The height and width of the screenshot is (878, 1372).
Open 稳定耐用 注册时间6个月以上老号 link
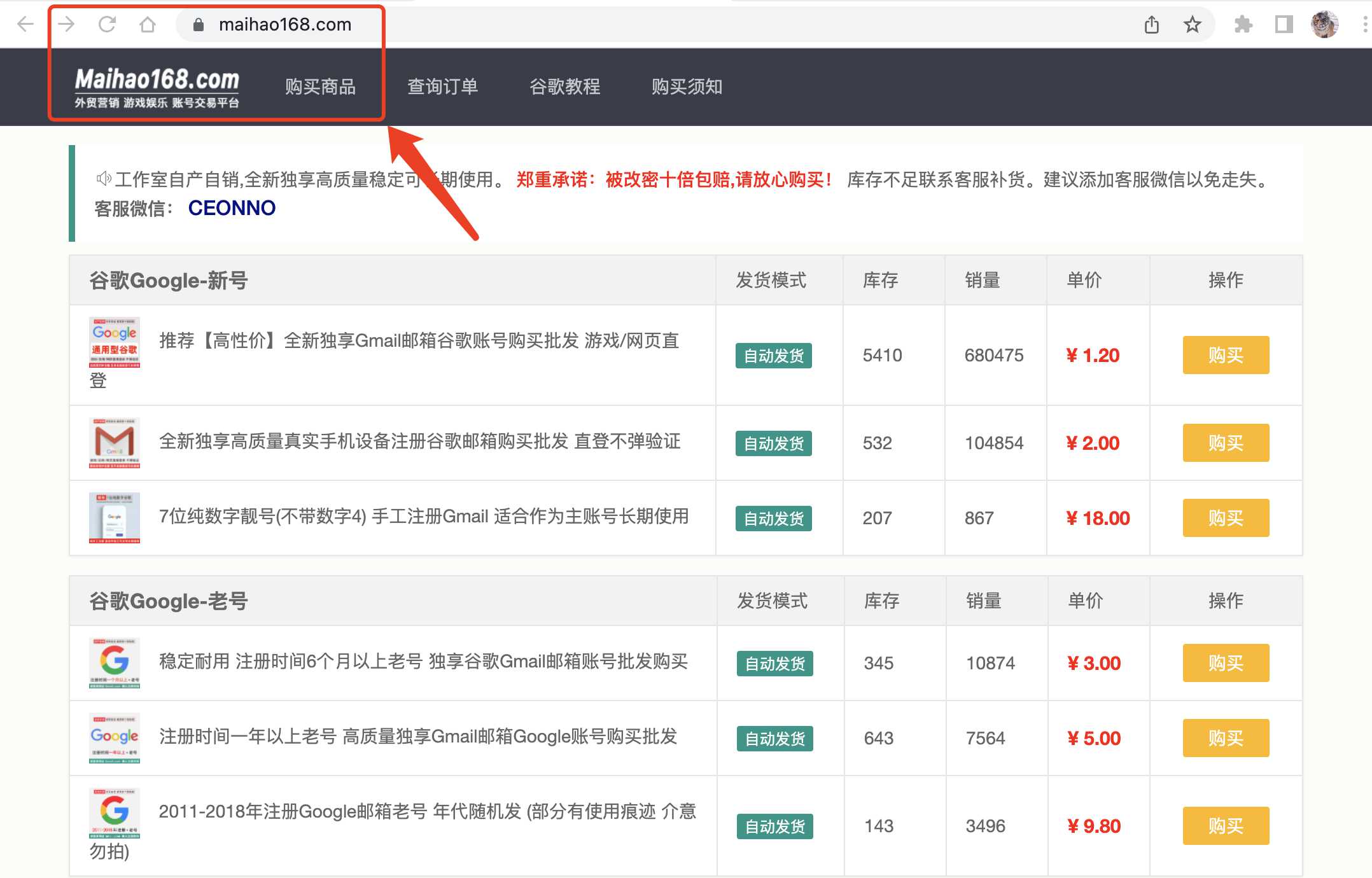pyautogui.click(x=423, y=662)
